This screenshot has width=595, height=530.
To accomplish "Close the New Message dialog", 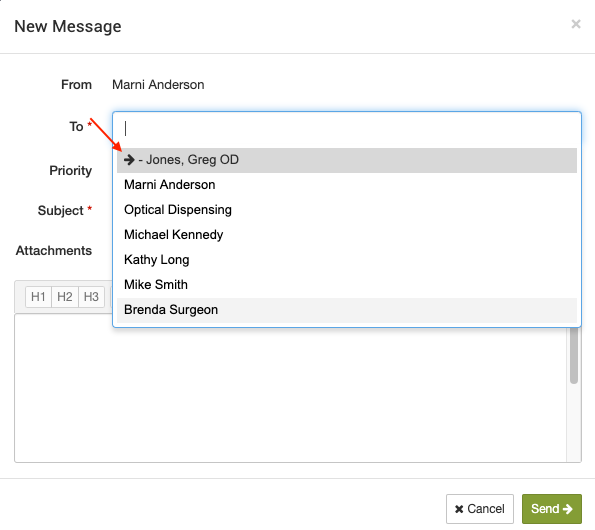I will 576,24.
